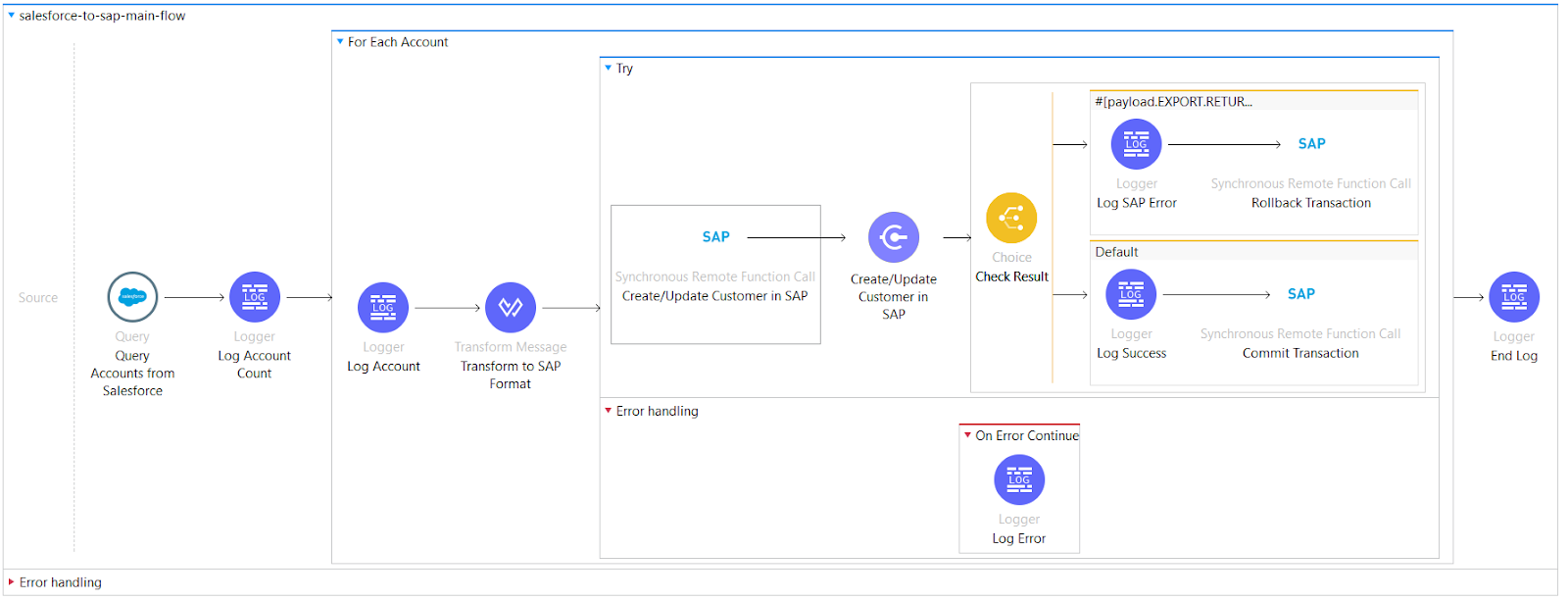Image resolution: width=1568 pixels, height=601 pixels.
Task: Click the Source placeholder area
Action: click(38, 298)
